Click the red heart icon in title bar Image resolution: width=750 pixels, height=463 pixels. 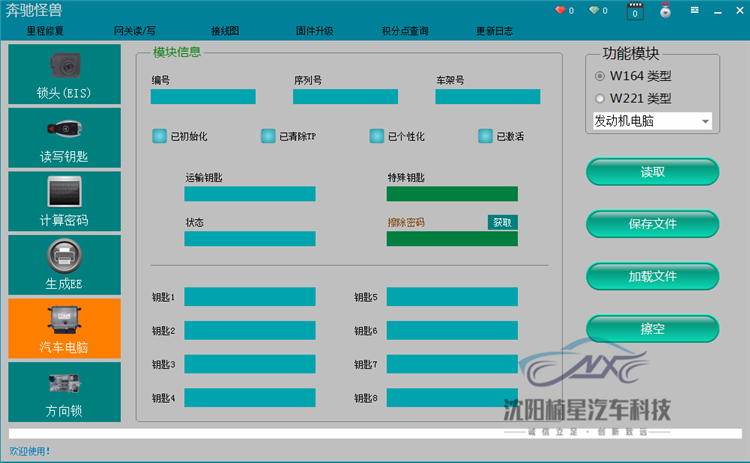pyautogui.click(x=560, y=11)
